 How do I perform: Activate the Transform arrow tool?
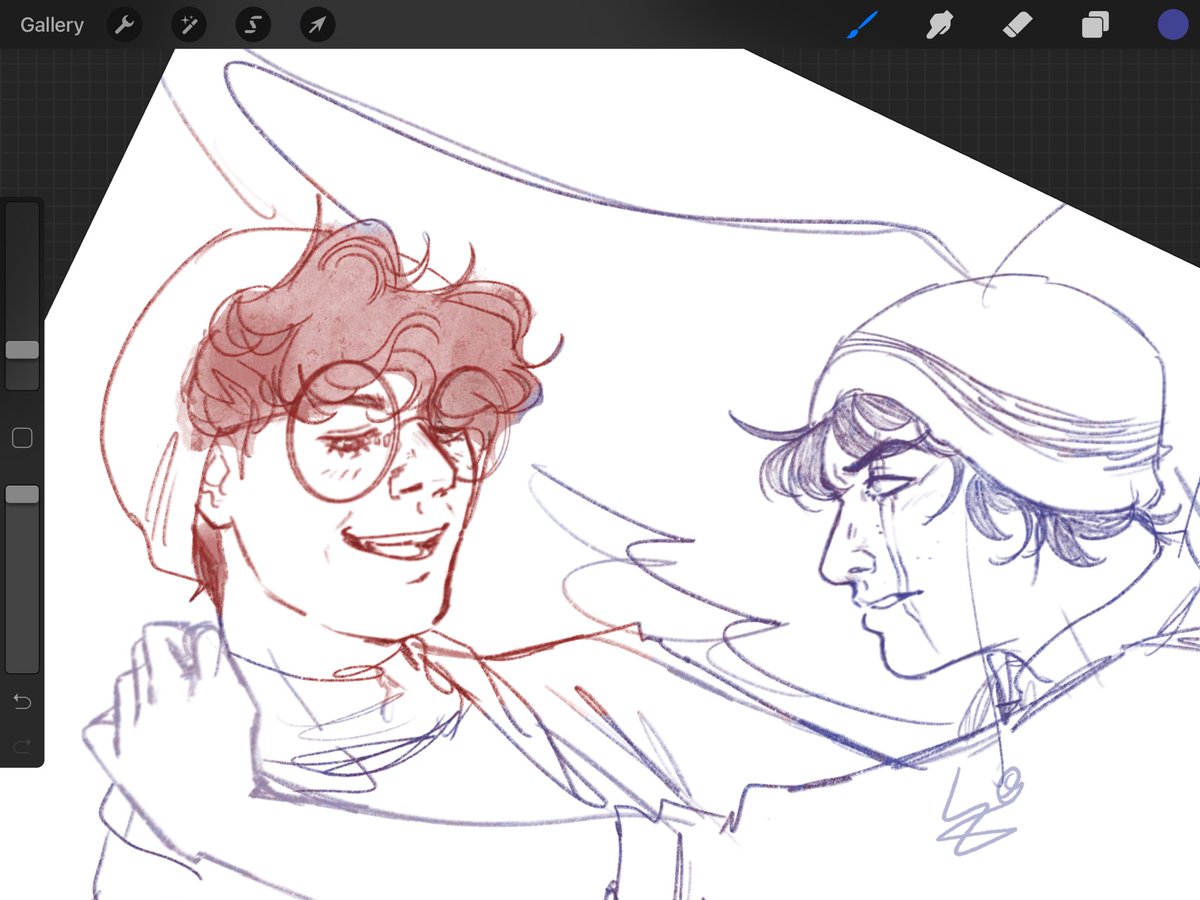(317, 25)
